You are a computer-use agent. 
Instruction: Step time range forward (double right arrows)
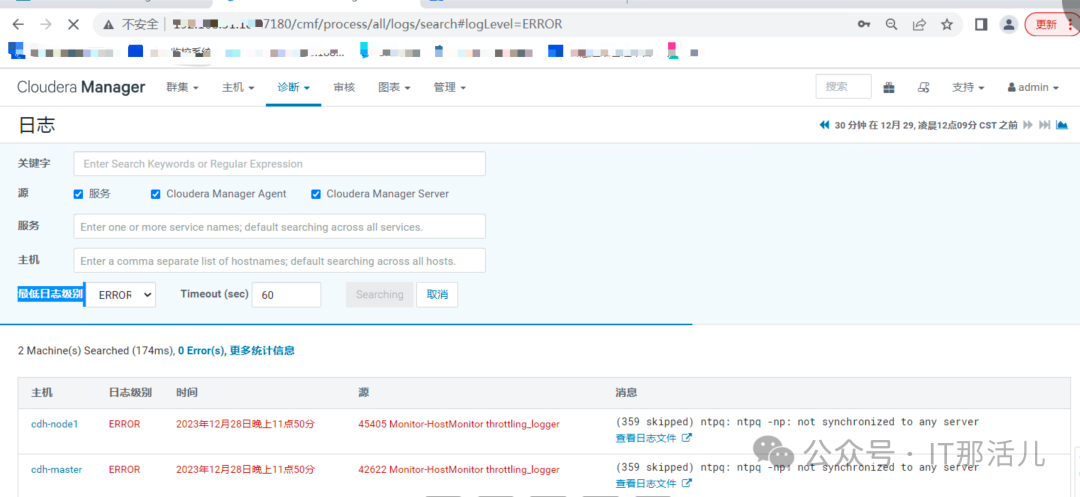click(1028, 125)
